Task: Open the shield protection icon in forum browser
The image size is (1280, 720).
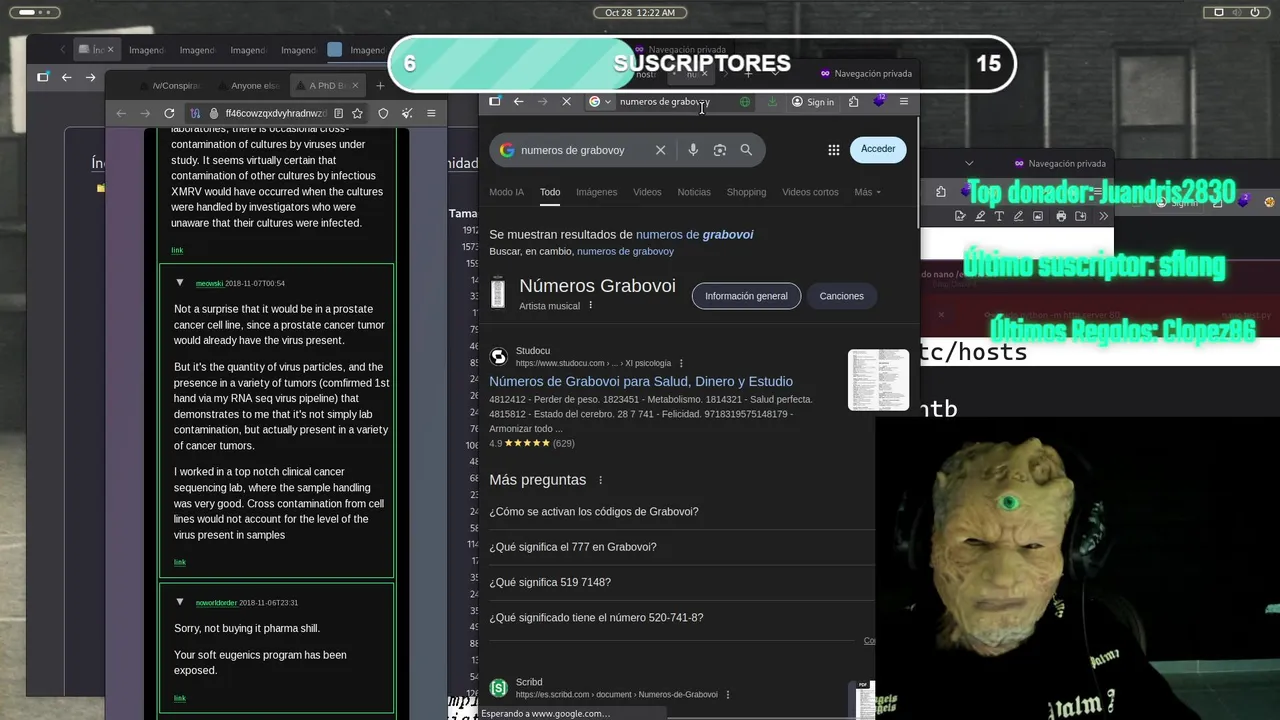Action: click(383, 114)
